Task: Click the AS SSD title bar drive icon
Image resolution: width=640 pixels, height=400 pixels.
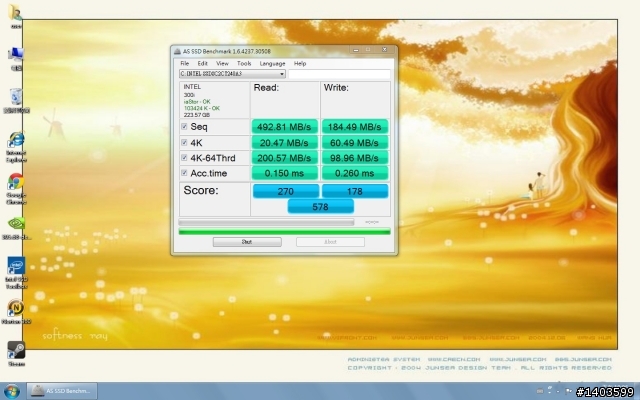Action: tap(177, 51)
